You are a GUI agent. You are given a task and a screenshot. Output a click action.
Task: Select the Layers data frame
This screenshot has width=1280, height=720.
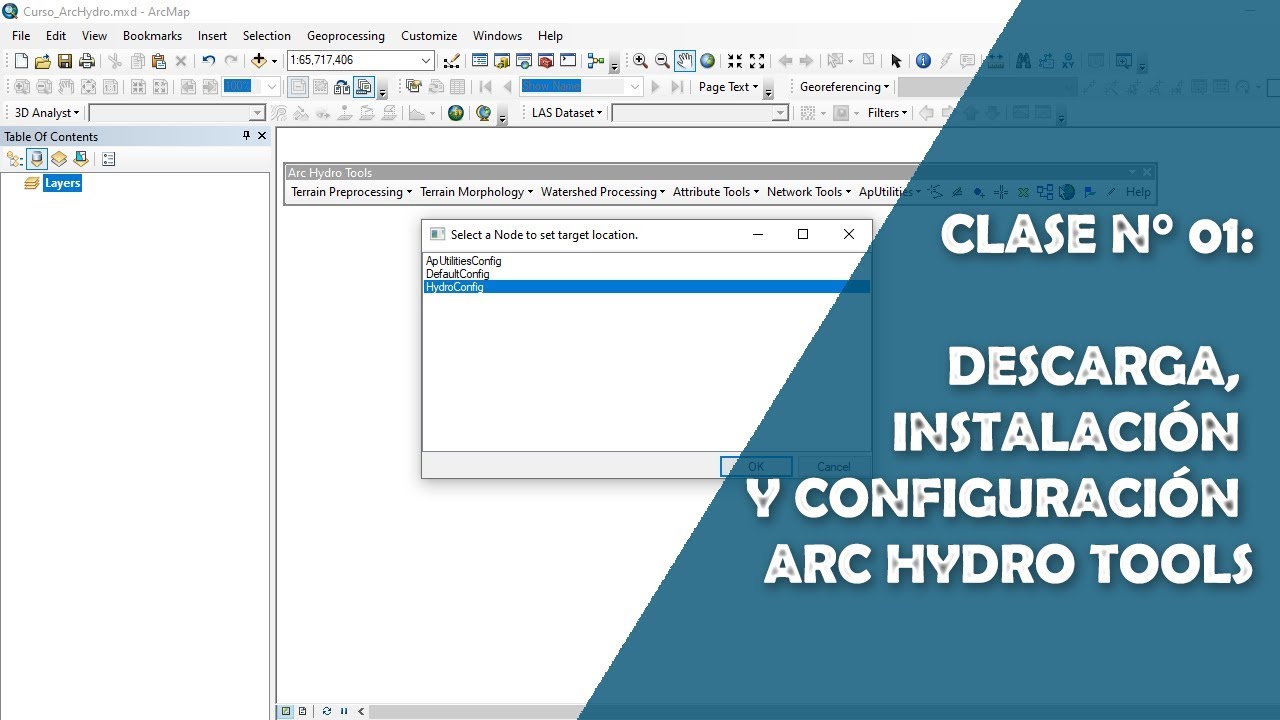point(62,183)
